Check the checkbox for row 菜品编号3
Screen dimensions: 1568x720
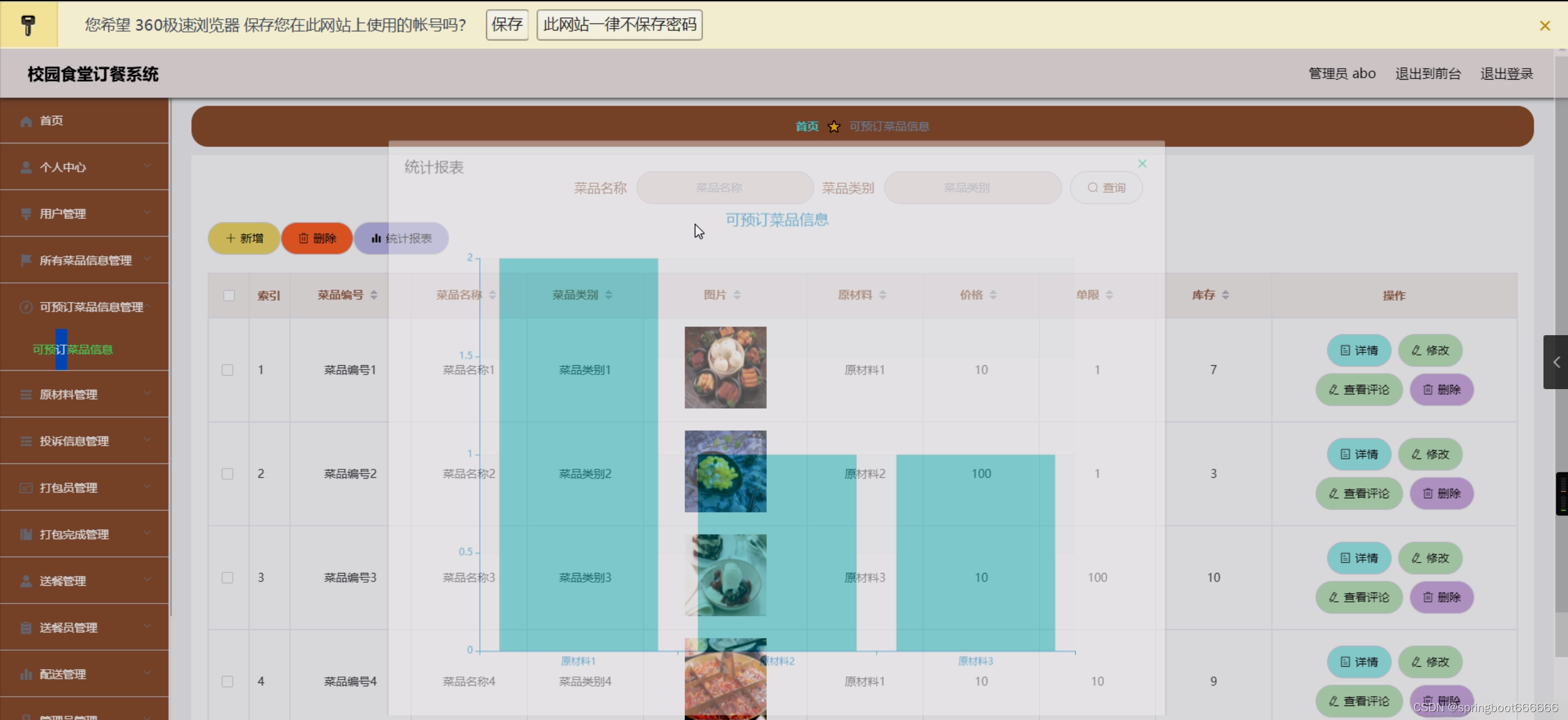pyautogui.click(x=227, y=578)
